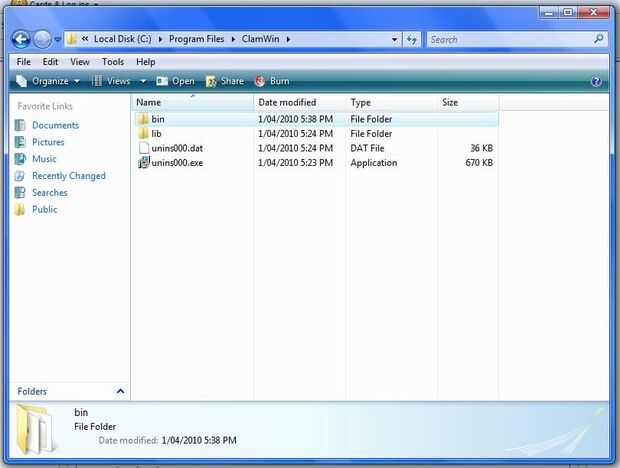The image size is (620, 468).
Task: Navigate to Program Files breadcrumb
Action: click(x=197, y=39)
